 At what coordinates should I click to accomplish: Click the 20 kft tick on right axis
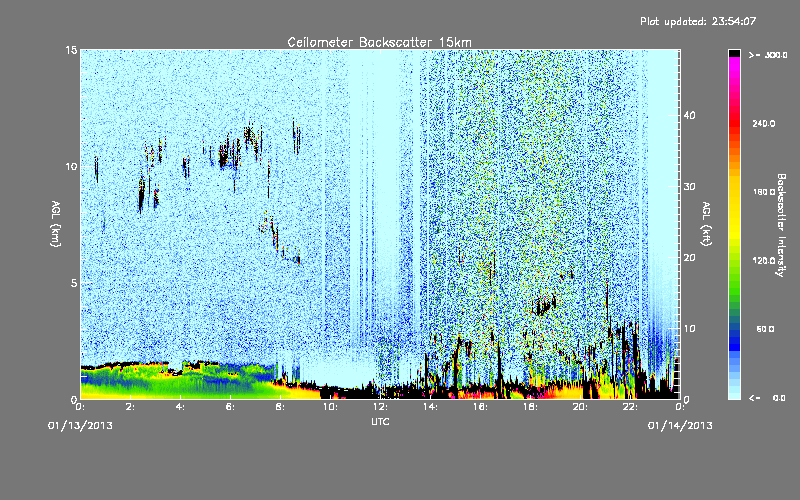click(689, 258)
